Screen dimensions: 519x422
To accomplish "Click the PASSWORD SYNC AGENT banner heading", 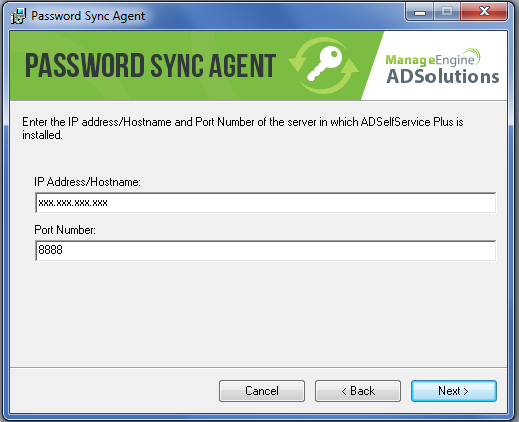I will pyautogui.click(x=151, y=66).
